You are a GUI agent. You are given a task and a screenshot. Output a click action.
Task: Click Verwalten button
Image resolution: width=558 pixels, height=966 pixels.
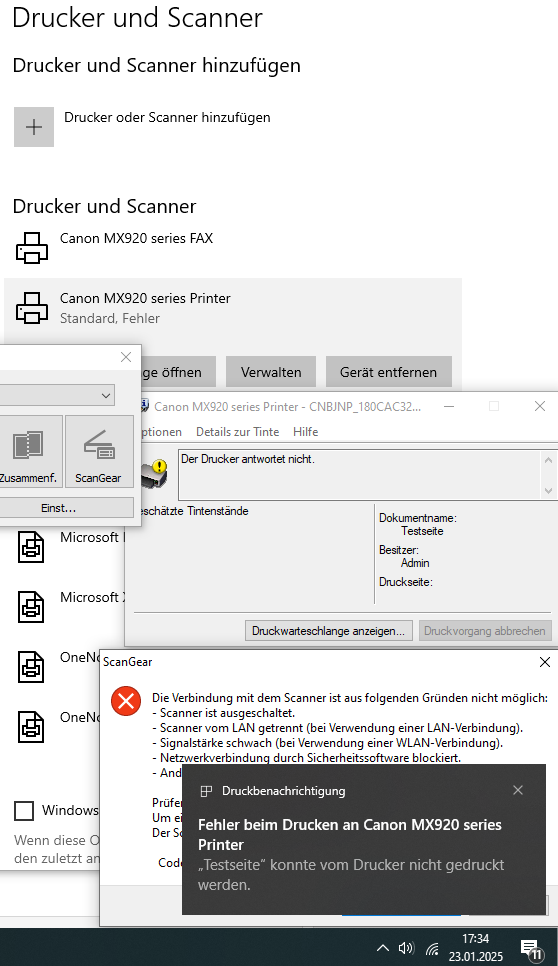click(x=271, y=372)
